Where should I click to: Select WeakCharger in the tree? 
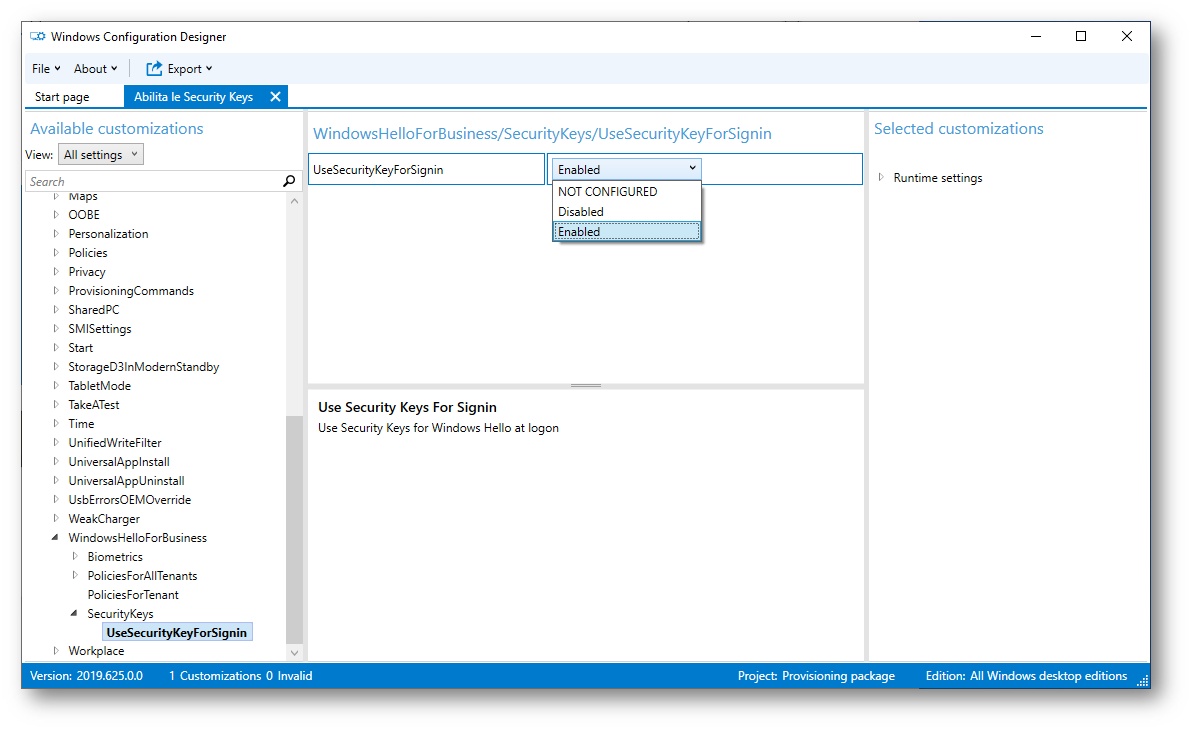(x=104, y=519)
